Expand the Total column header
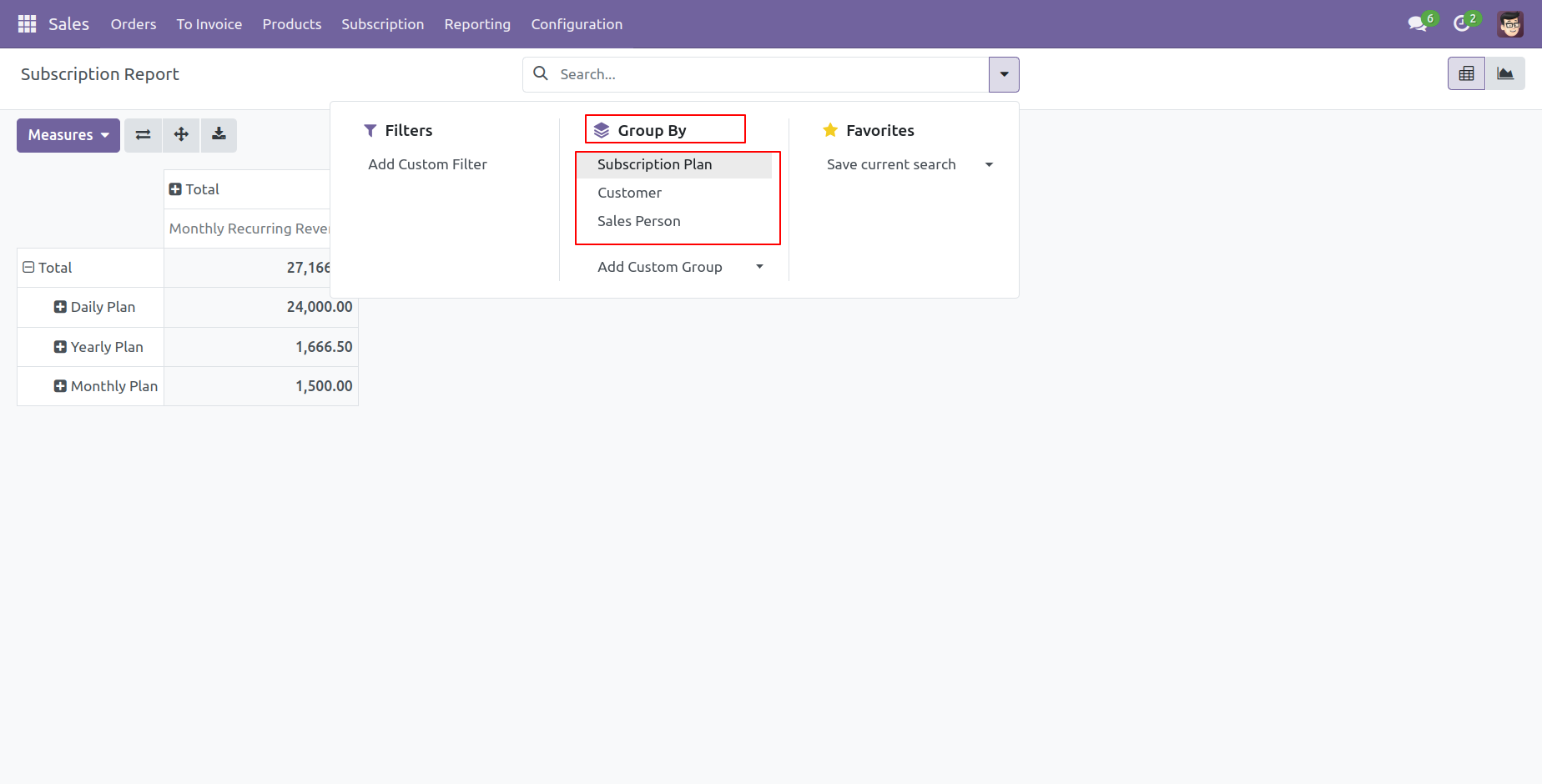Viewport: 1542px width, 784px height. (194, 189)
